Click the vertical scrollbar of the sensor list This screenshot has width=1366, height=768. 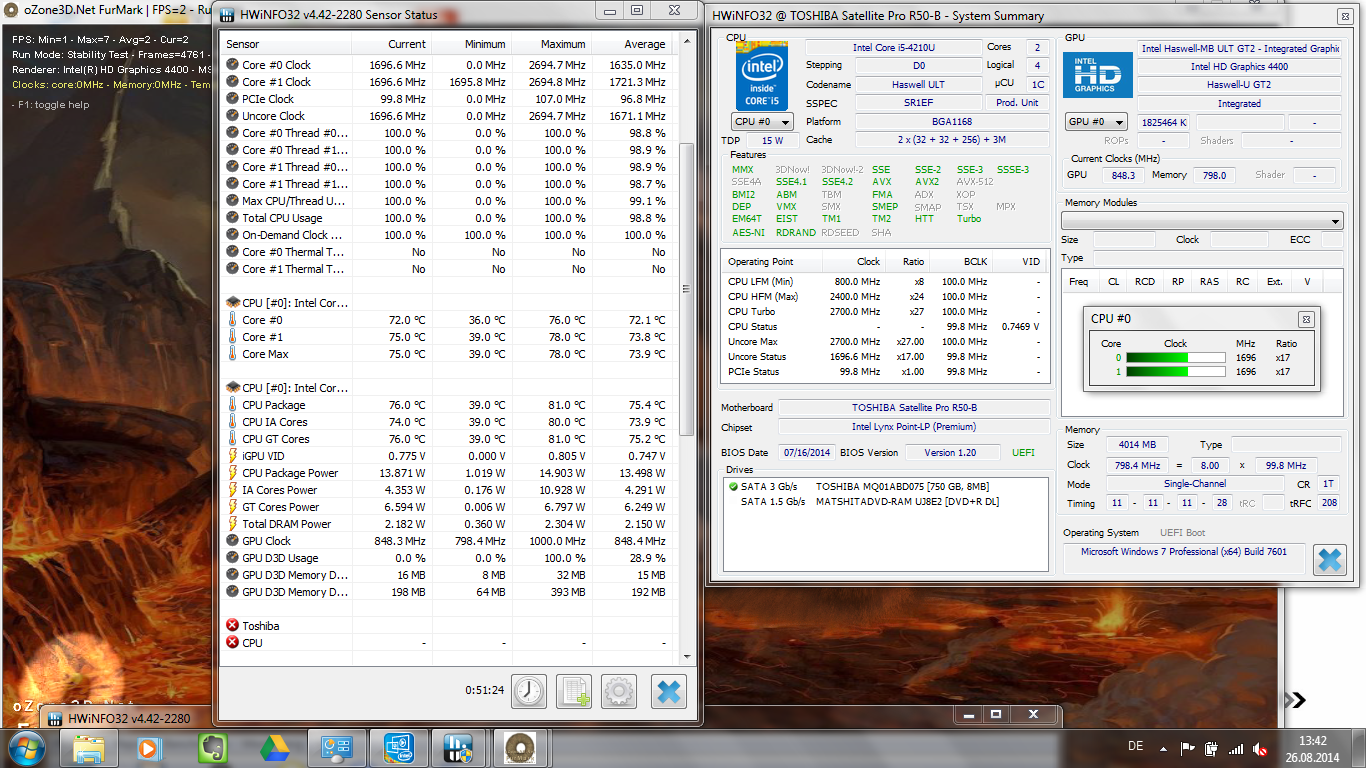tap(686, 290)
